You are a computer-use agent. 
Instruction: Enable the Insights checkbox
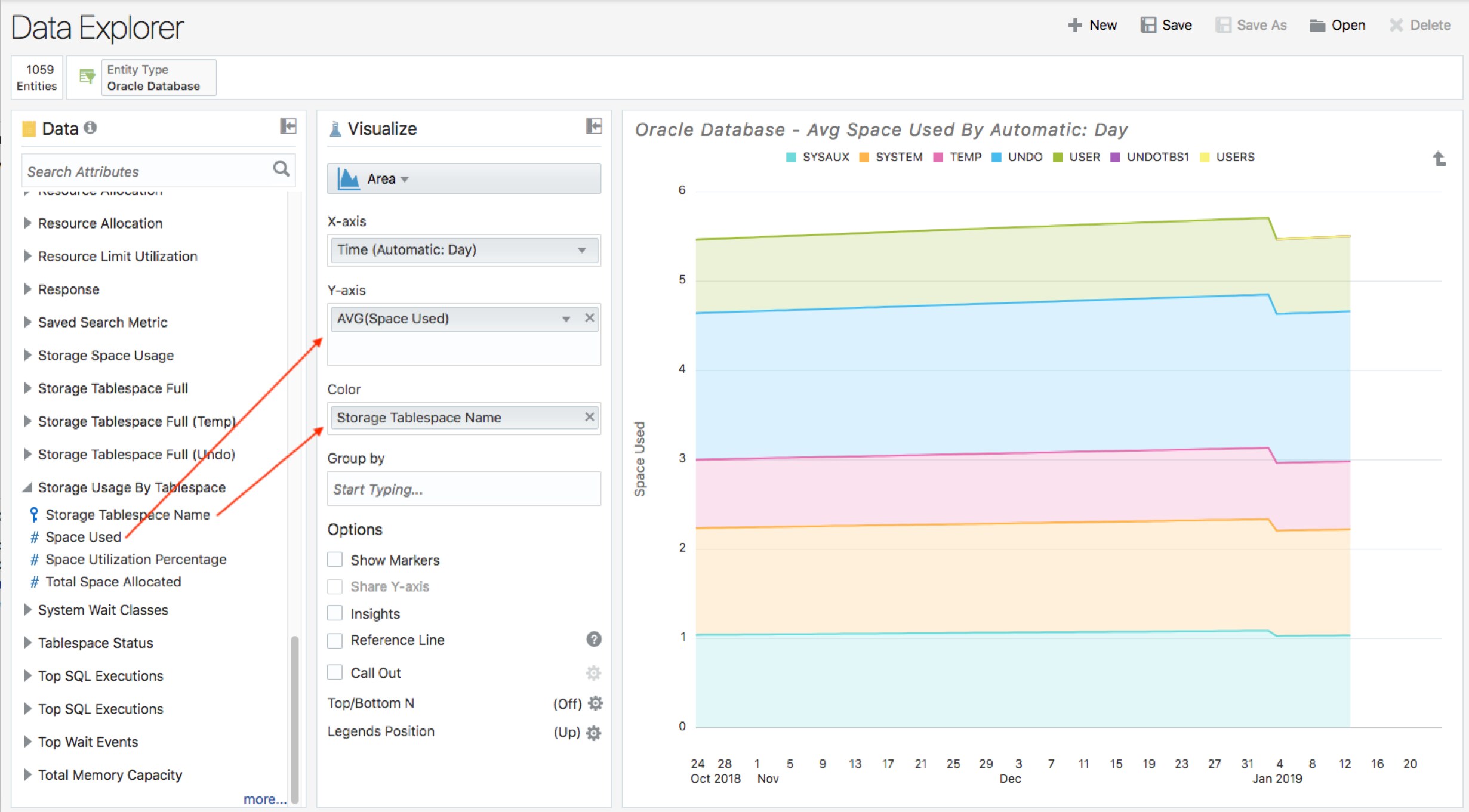coord(335,613)
